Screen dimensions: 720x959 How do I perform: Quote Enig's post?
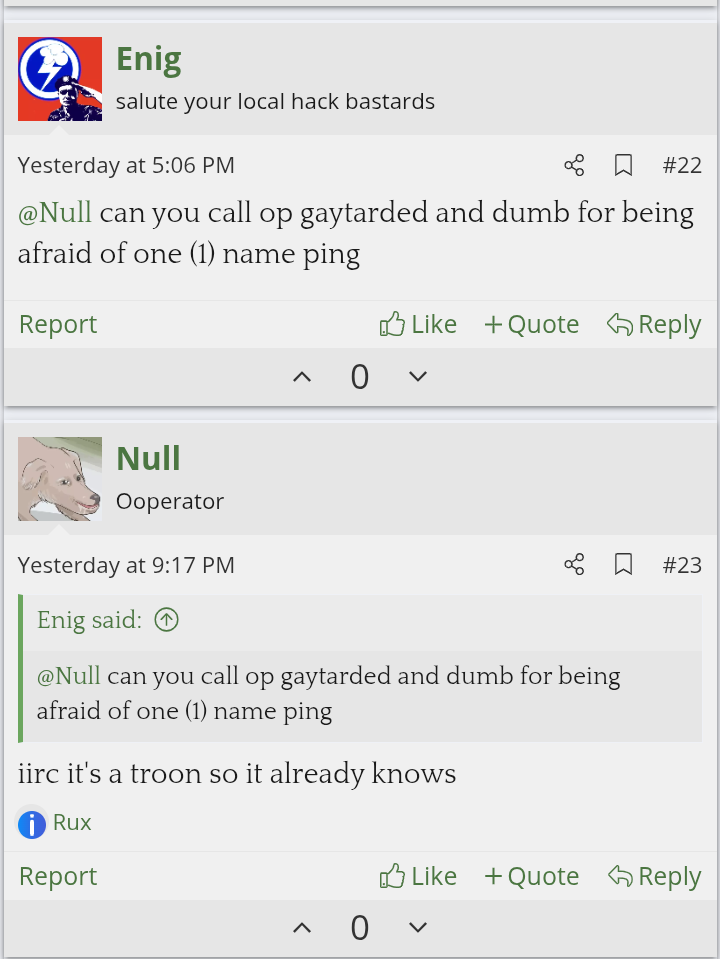coord(531,324)
